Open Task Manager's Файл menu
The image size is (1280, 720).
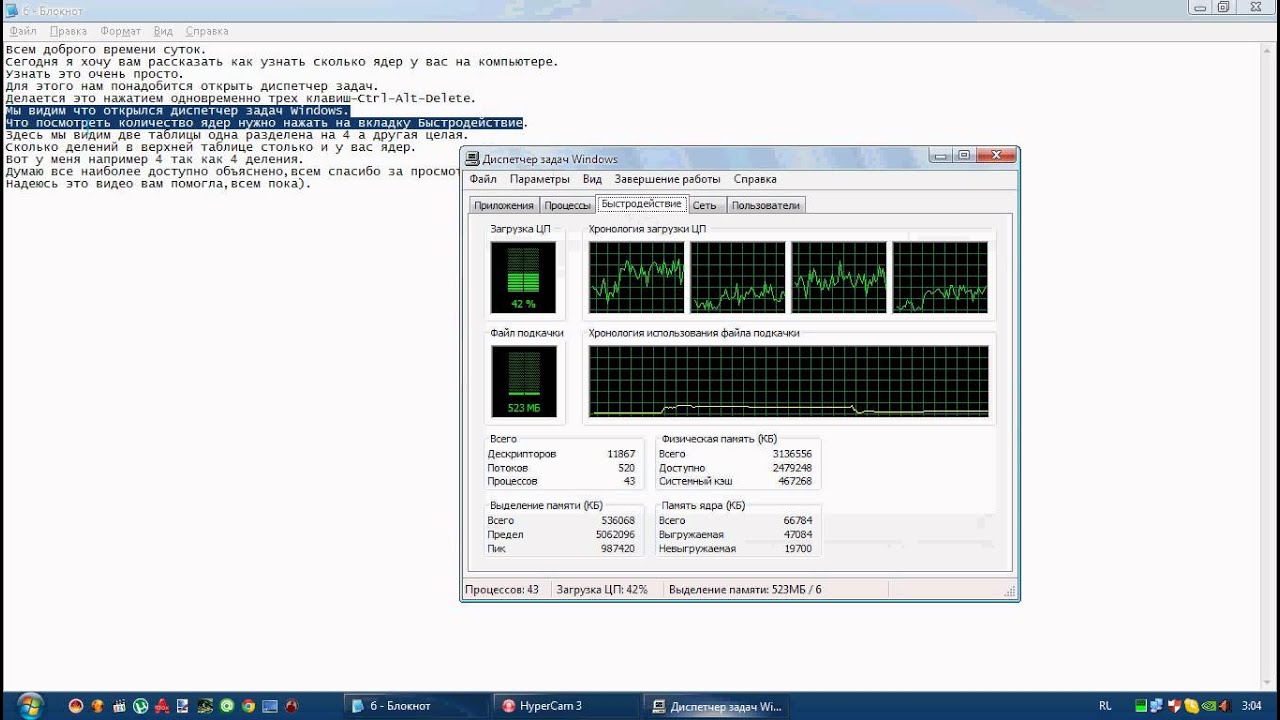point(483,179)
